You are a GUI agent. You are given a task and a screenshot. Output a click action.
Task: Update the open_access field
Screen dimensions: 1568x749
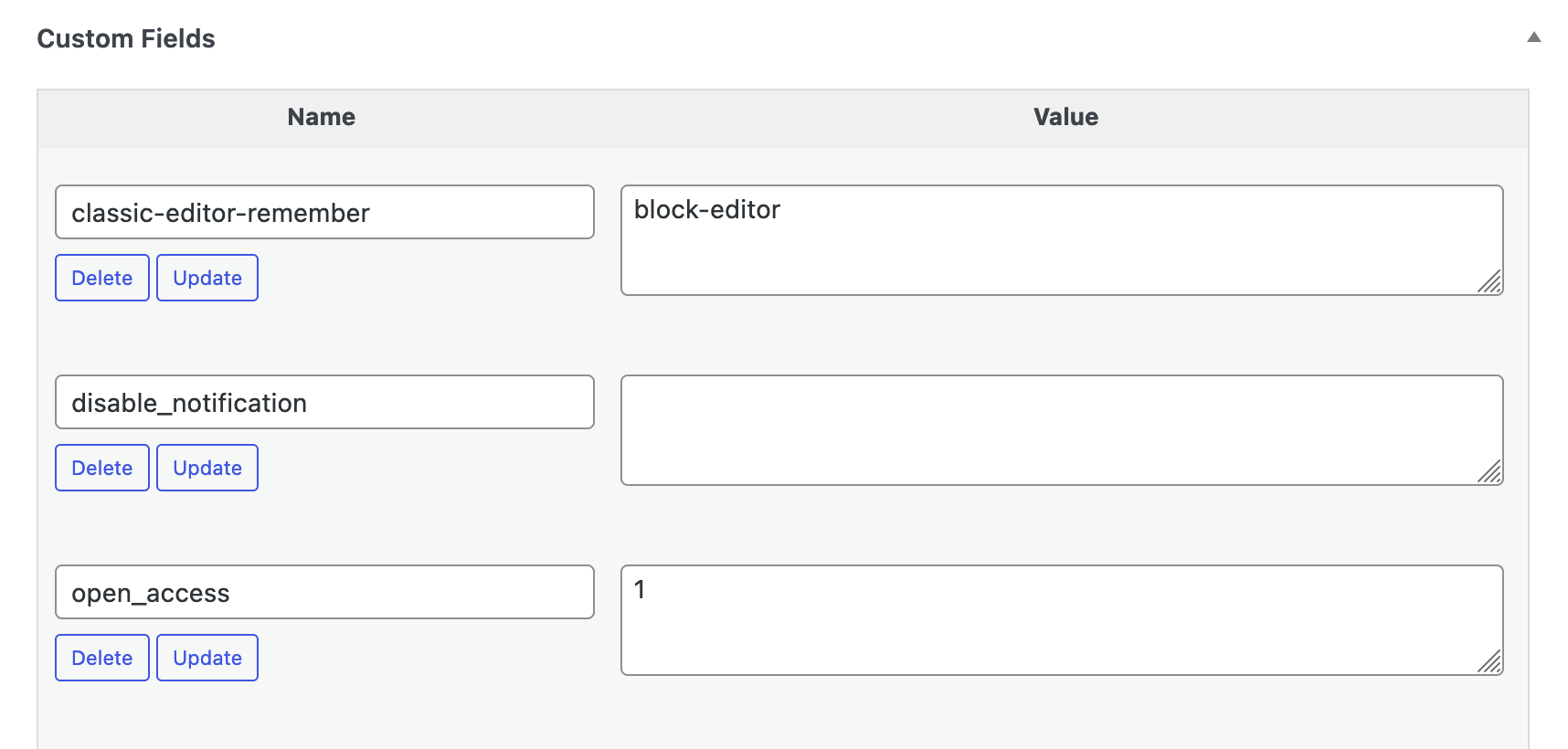207,657
